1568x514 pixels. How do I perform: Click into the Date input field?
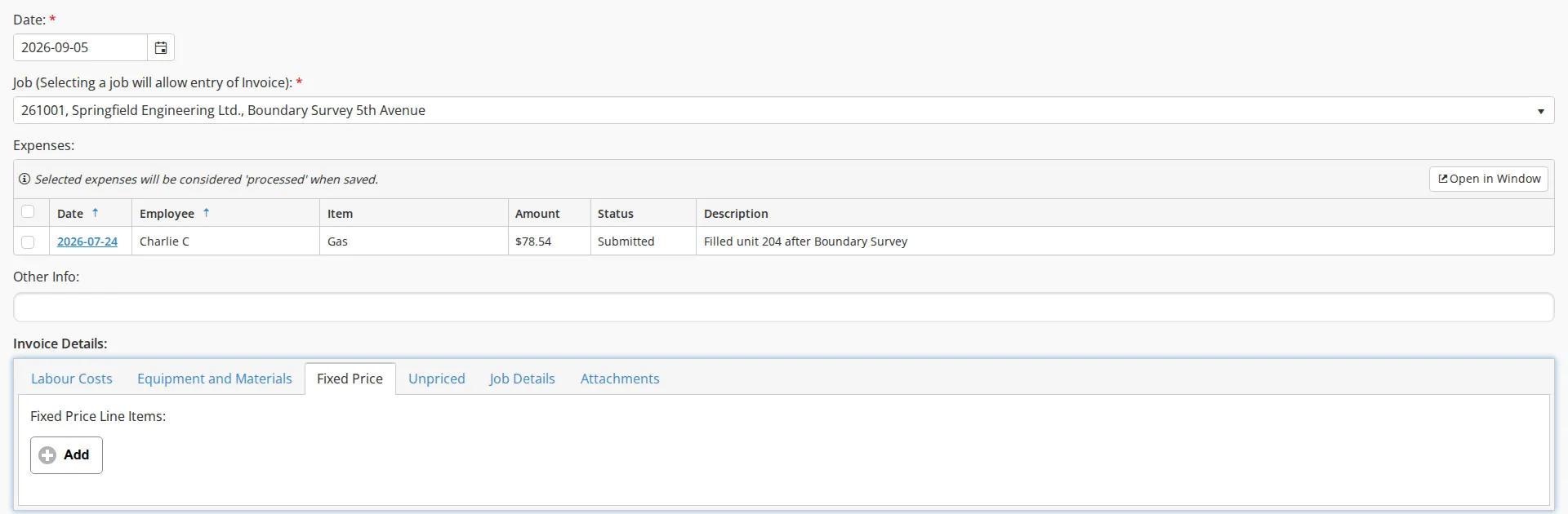point(80,47)
